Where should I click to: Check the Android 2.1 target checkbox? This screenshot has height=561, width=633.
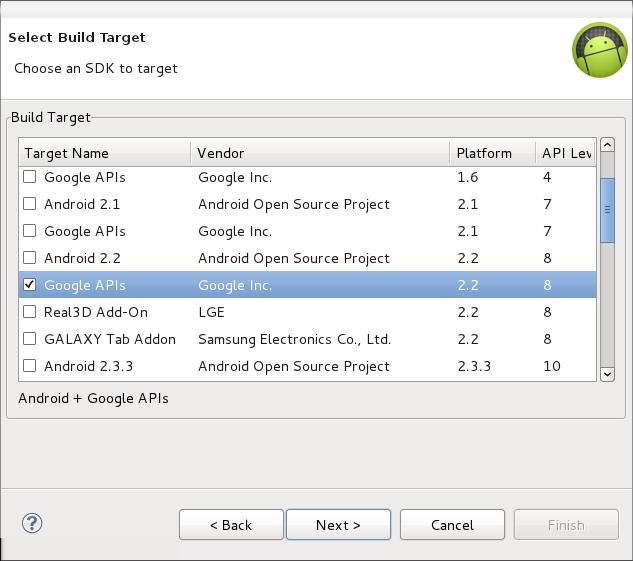29,204
